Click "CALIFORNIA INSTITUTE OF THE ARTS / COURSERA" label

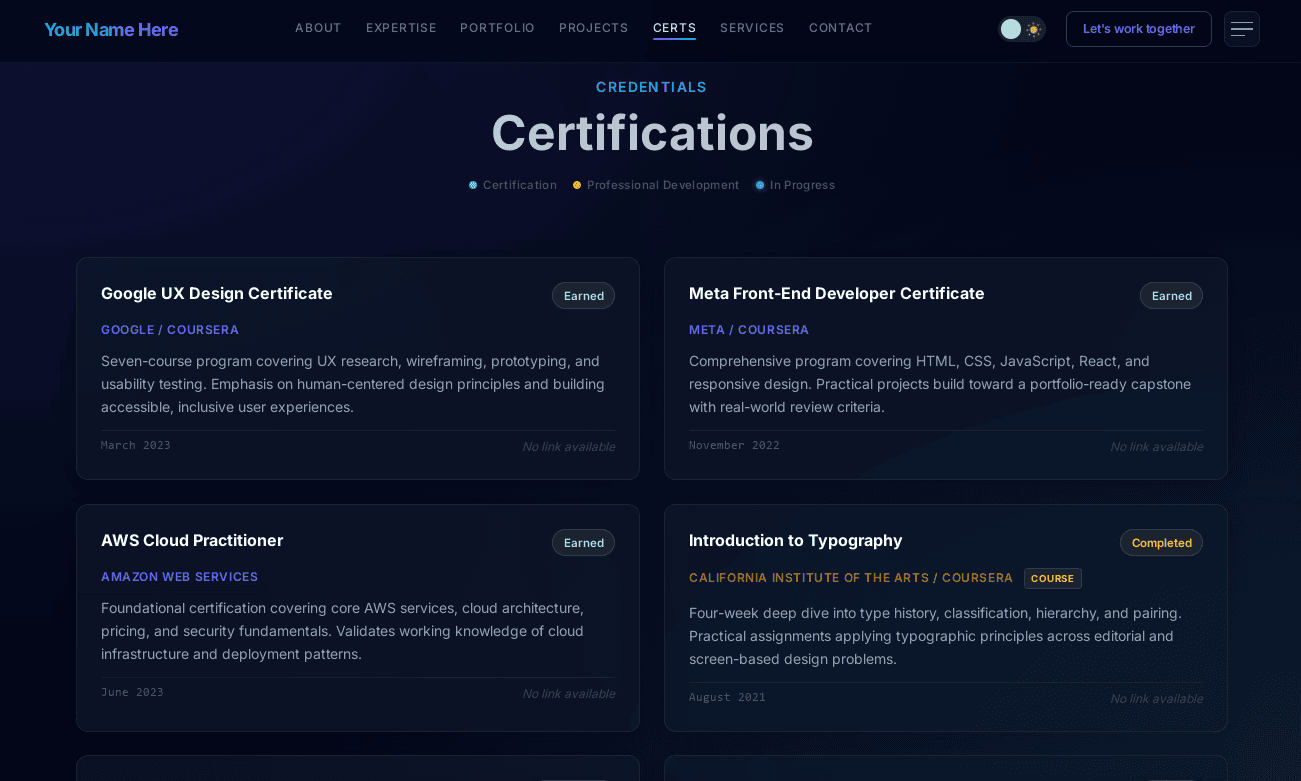click(x=851, y=578)
